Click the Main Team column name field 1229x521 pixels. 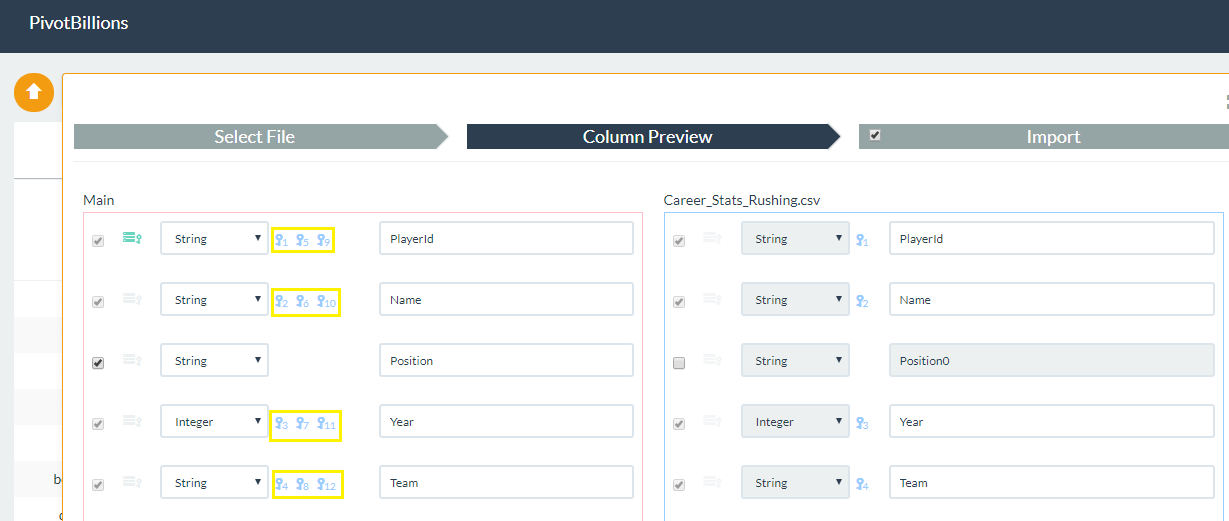click(x=506, y=483)
